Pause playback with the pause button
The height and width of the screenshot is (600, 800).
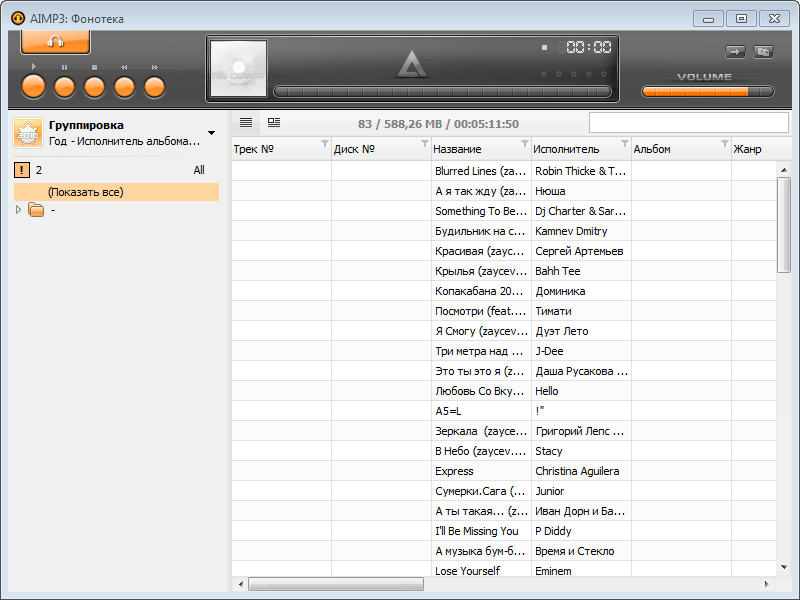point(64,87)
